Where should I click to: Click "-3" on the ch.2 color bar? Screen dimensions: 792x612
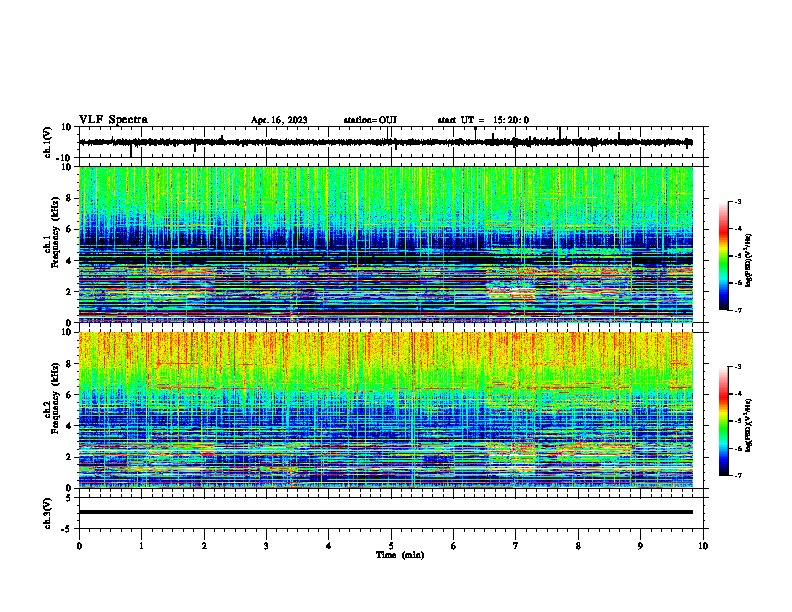click(737, 367)
